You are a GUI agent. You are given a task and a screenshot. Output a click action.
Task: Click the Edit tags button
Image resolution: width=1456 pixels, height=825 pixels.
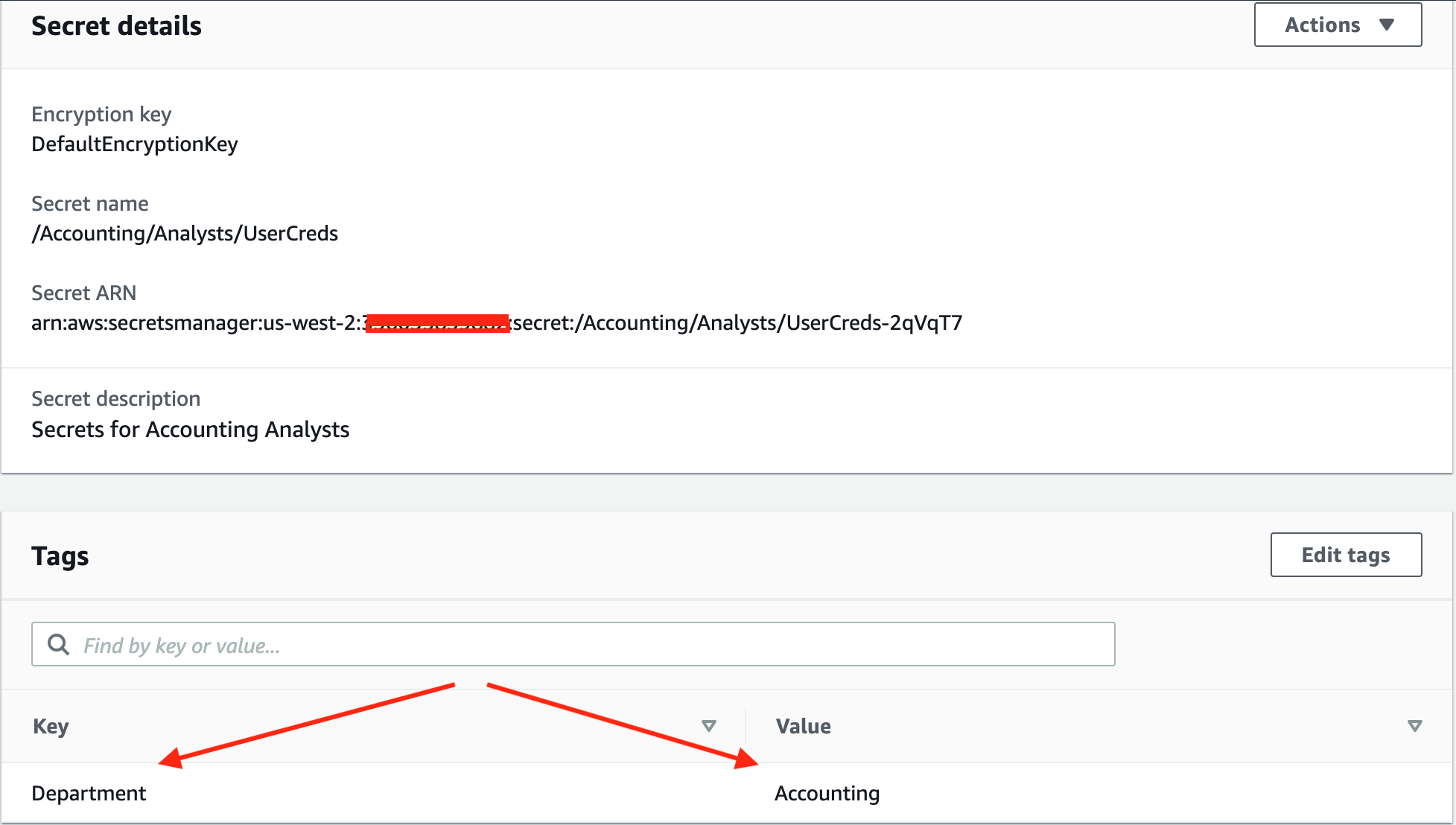[x=1345, y=554]
